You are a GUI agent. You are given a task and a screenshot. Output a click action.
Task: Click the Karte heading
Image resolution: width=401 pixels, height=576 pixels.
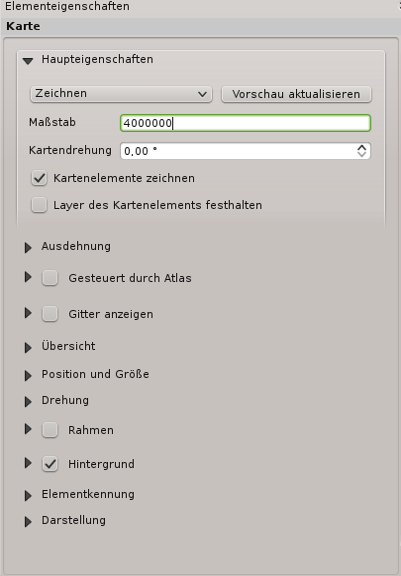click(23, 26)
